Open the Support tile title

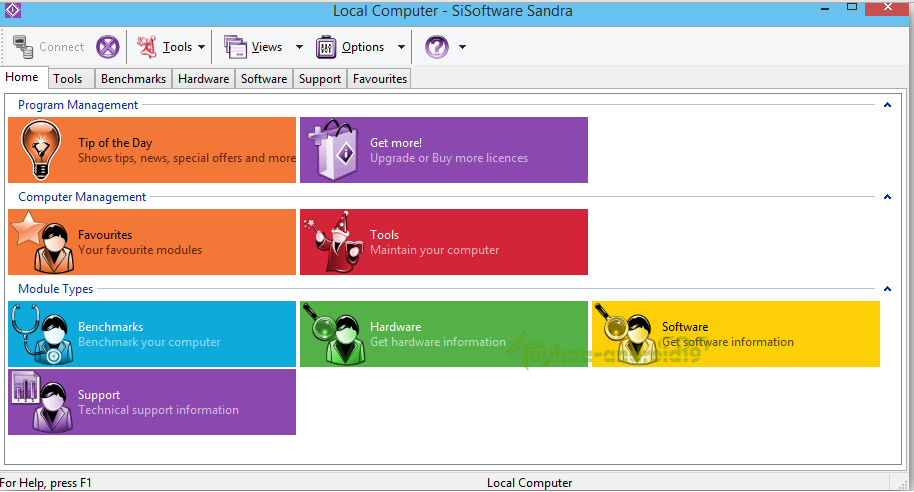click(x=99, y=395)
